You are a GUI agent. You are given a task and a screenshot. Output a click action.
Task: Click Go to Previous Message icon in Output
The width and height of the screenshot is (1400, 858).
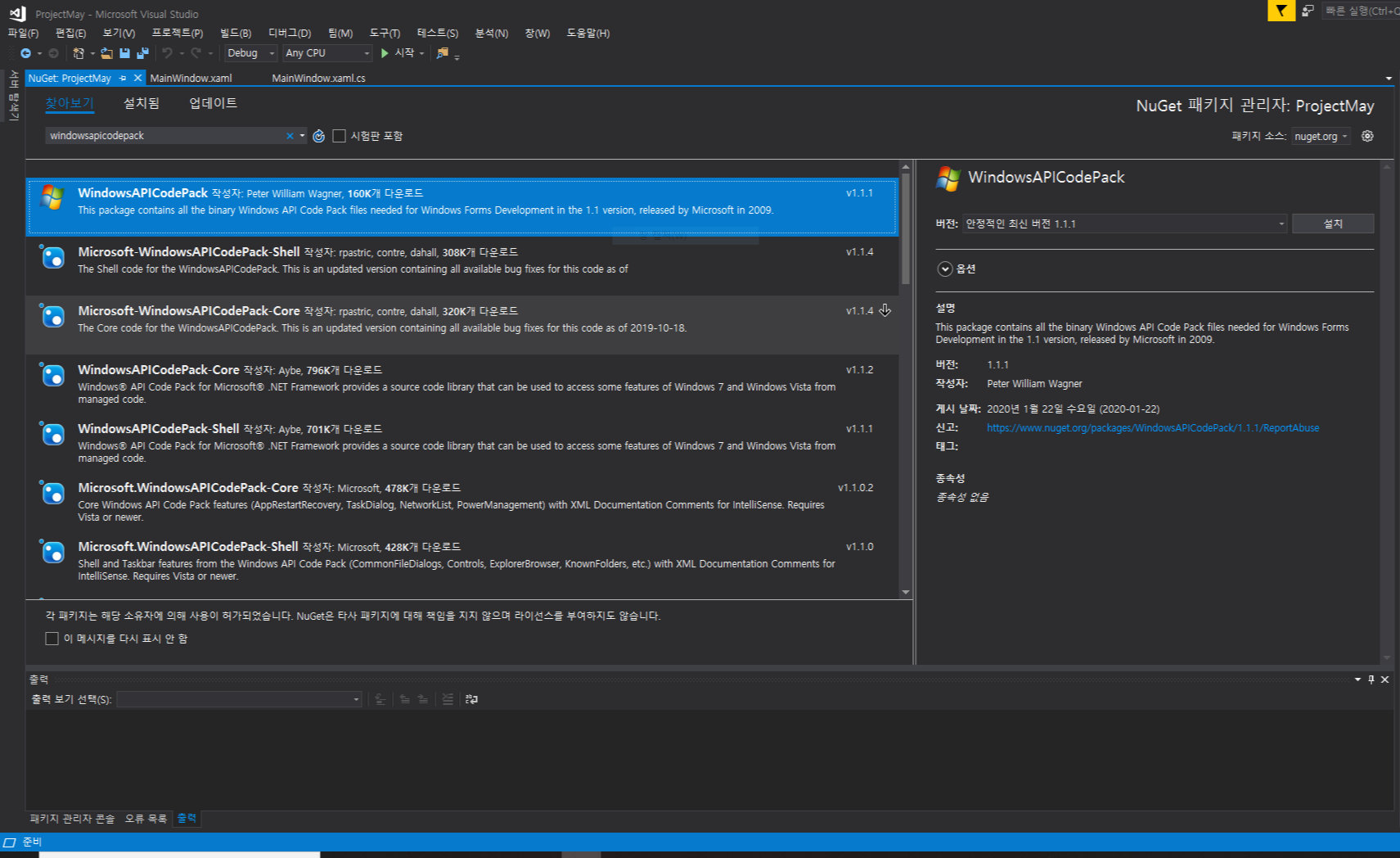click(404, 699)
